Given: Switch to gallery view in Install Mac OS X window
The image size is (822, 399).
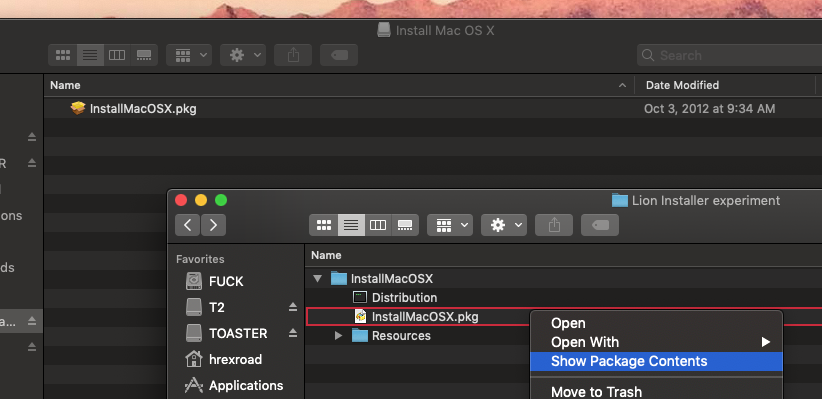Looking at the screenshot, I should point(144,55).
